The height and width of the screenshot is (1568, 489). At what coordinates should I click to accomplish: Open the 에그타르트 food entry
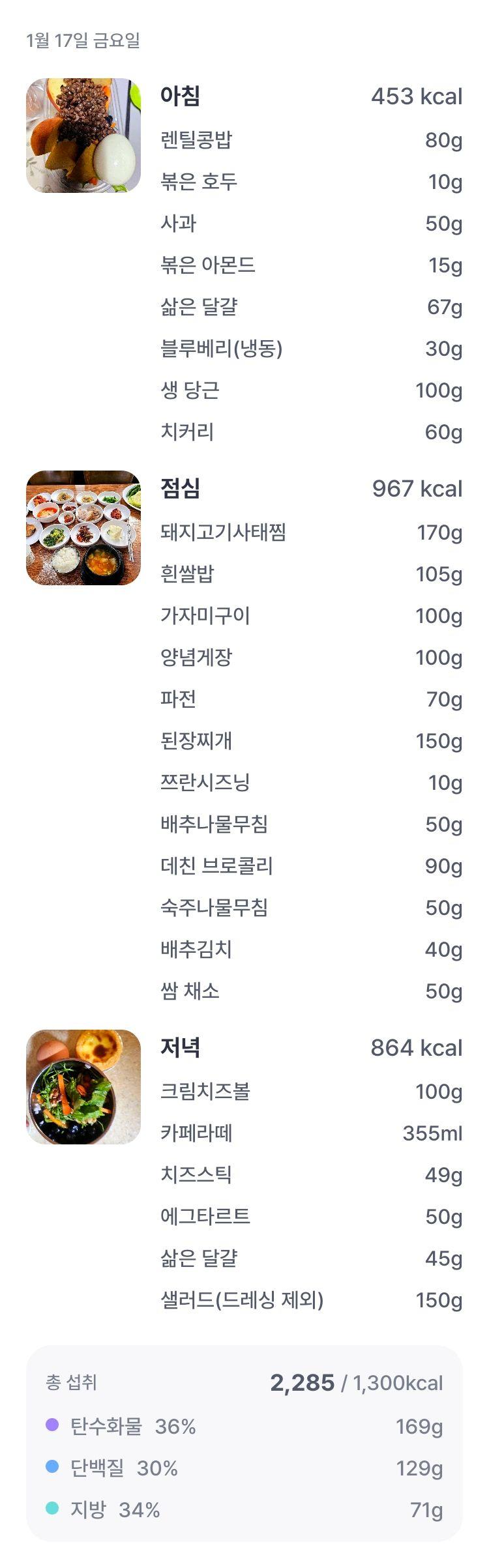pyautogui.click(x=312, y=1217)
